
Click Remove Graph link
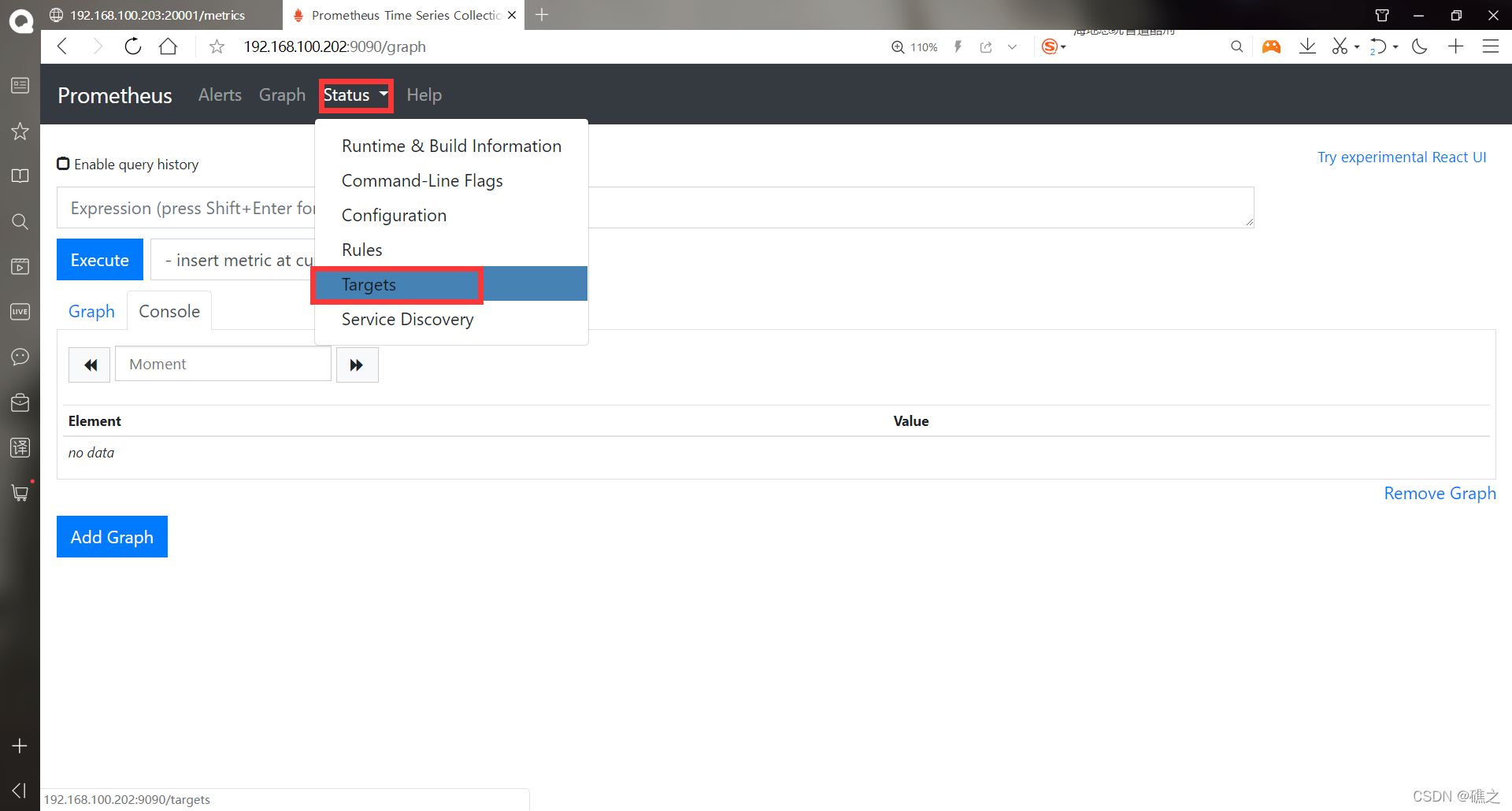(x=1440, y=493)
